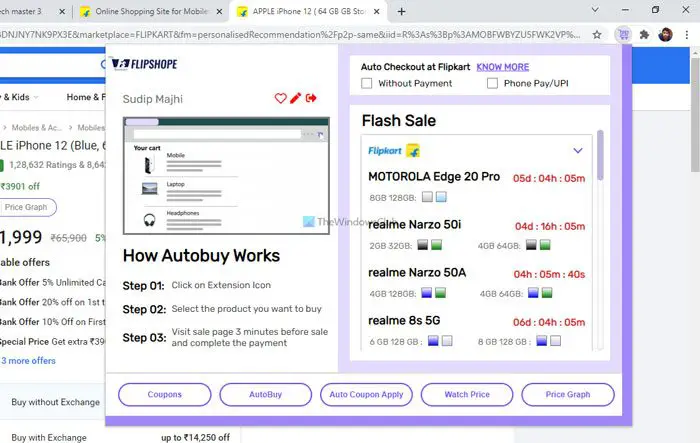Select grey swatch for MOTOROLA Edge 20 Pro
The height and width of the screenshot is (443, 700).
point(427,197)
